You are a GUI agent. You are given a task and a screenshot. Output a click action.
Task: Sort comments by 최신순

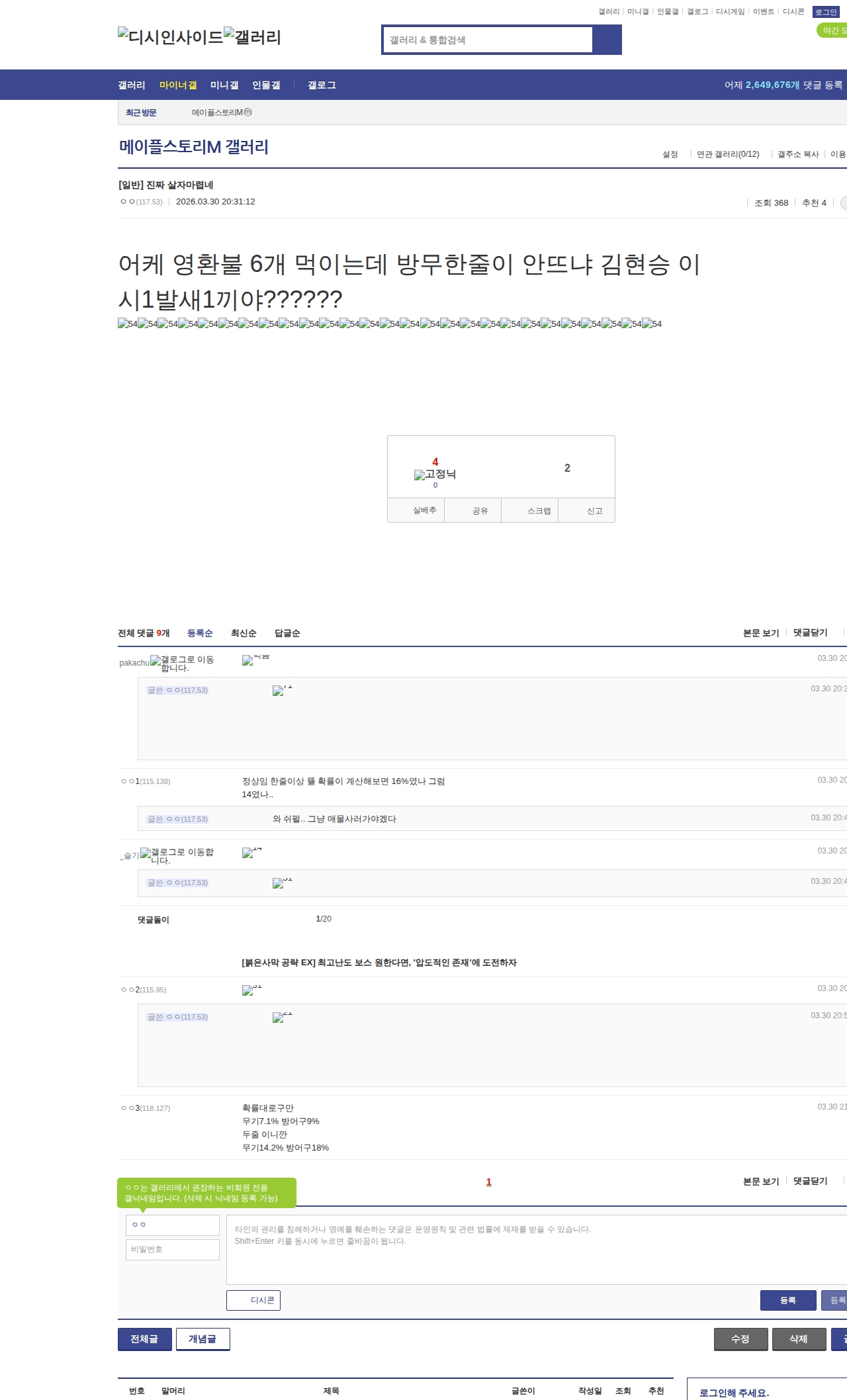(x=244, y=633)
